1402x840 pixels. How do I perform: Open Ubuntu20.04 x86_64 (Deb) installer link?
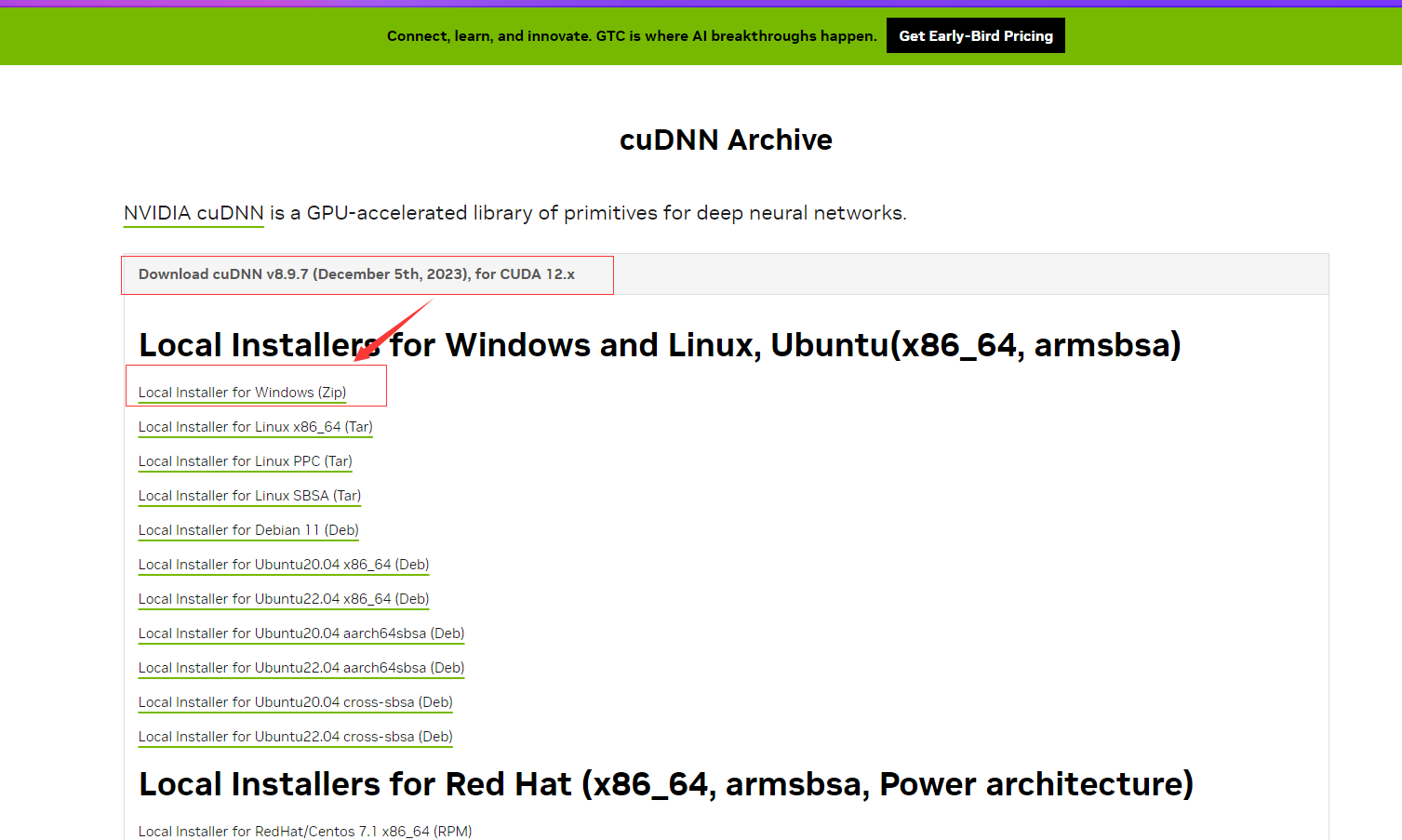284,565
